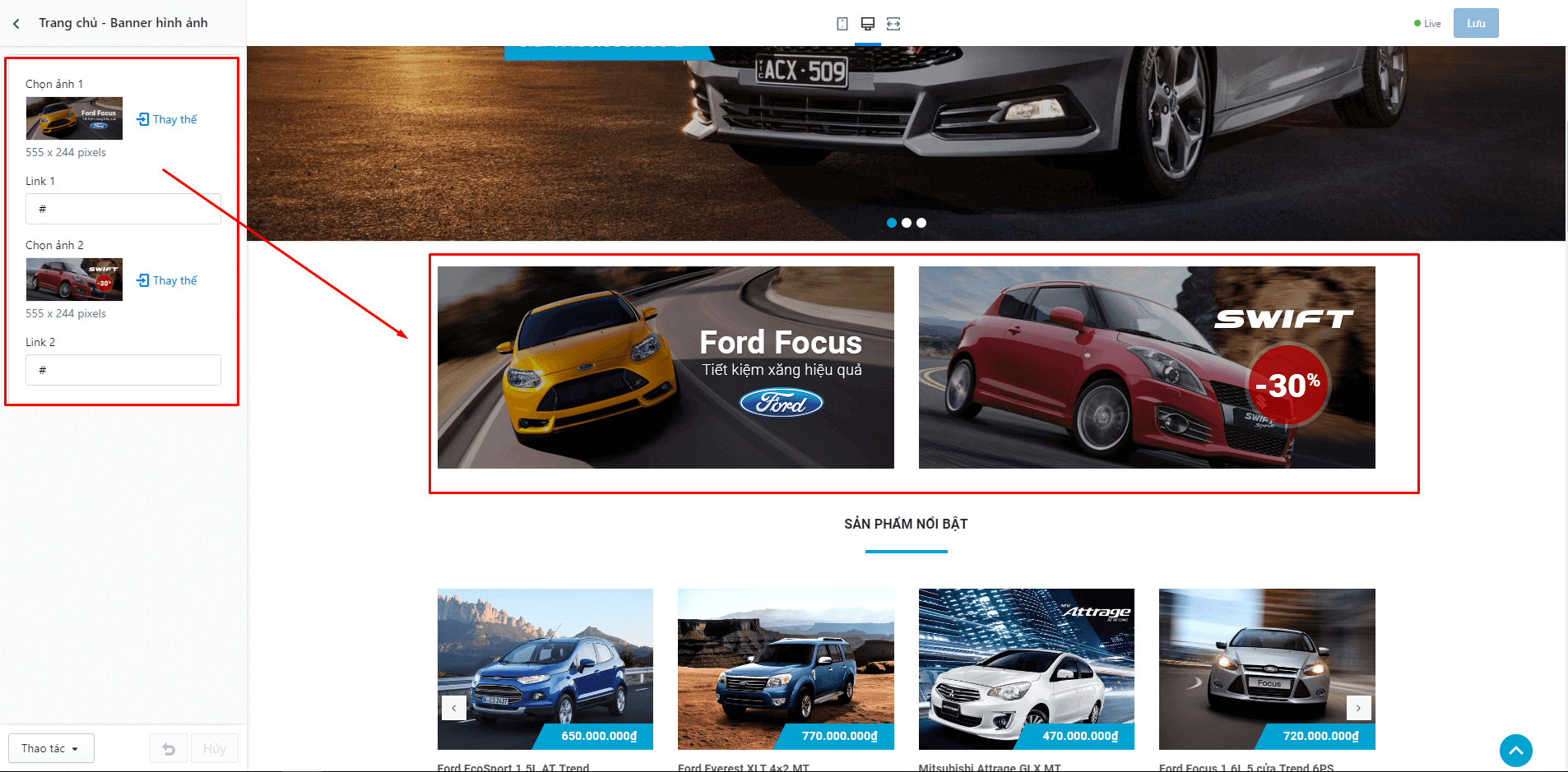This screenshot has height=772, width=1568.
Task: Click the Hủy cancel button
Action: coord(215,749)
